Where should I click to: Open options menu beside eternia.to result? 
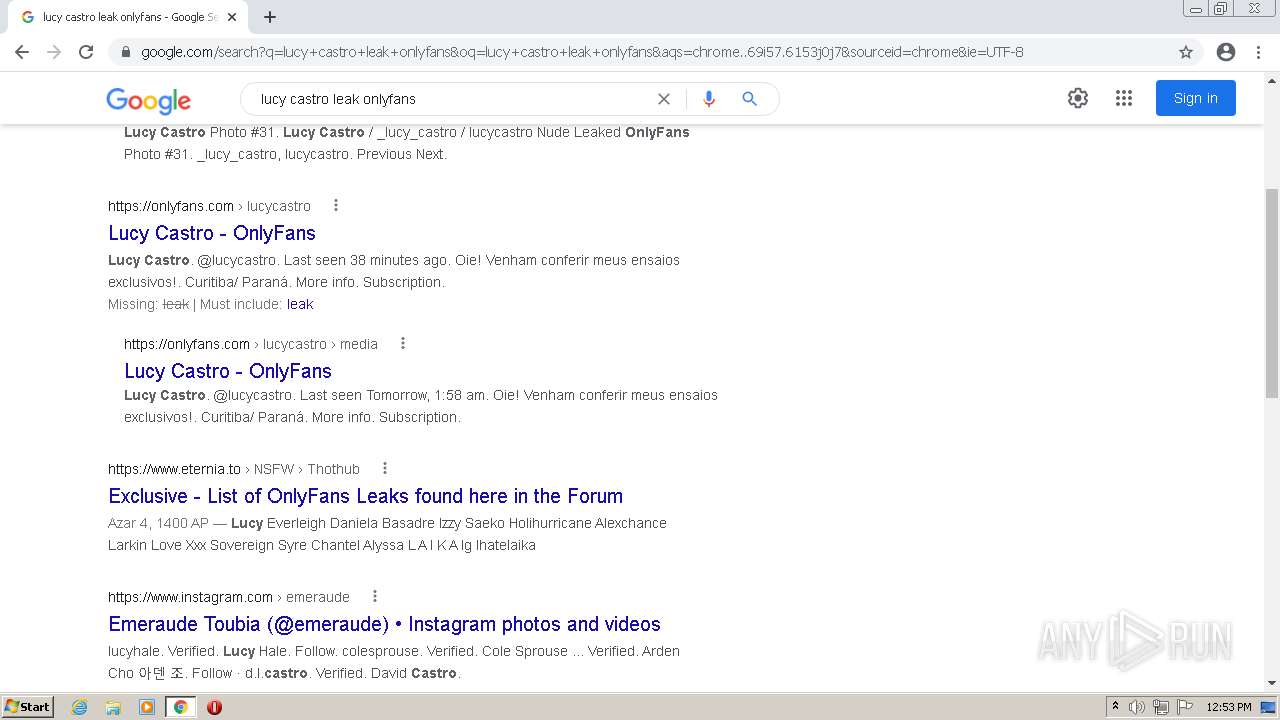[385, 468]
